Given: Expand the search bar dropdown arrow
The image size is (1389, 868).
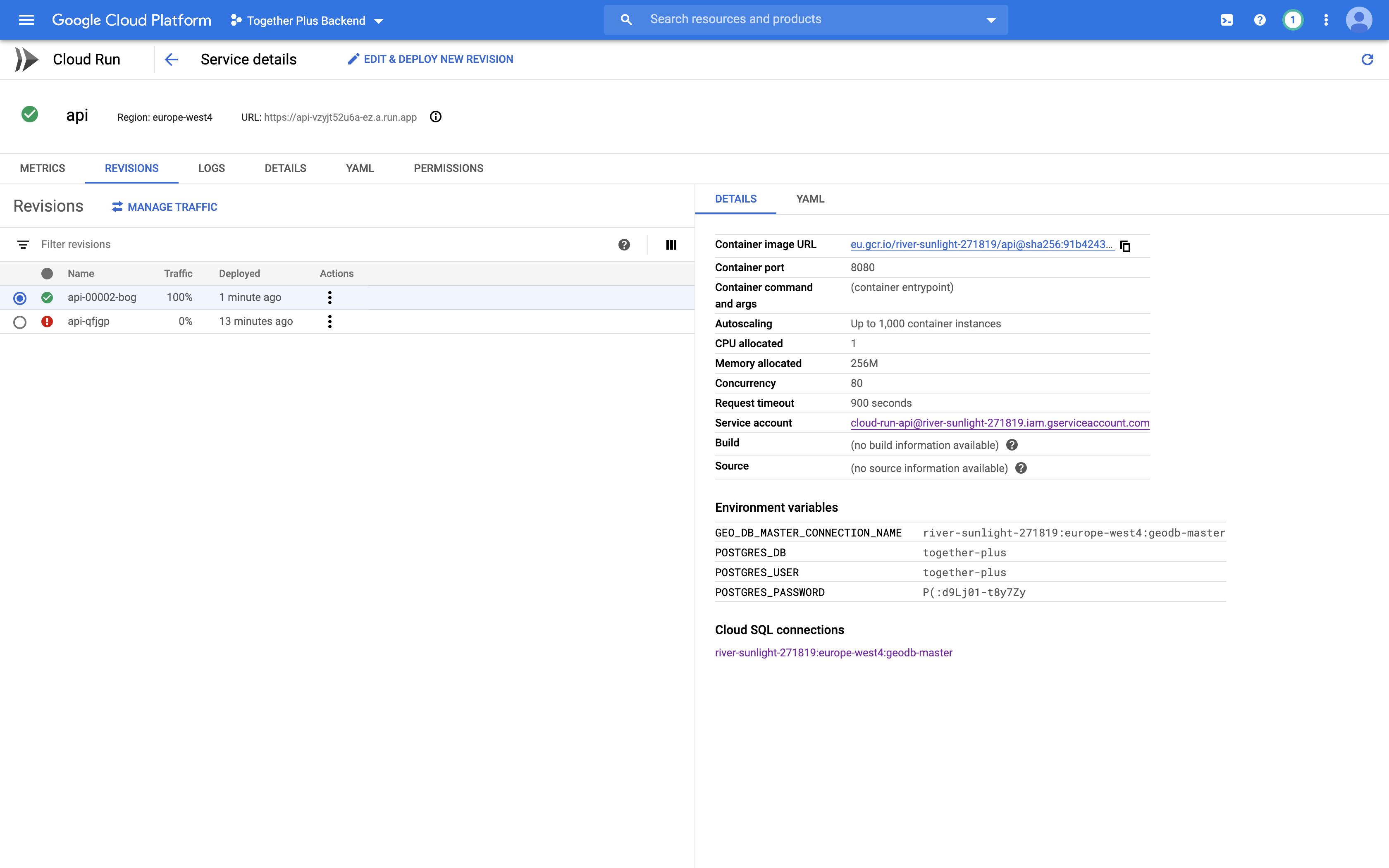Looking at the screenshot, I should [x=990, y=20].
